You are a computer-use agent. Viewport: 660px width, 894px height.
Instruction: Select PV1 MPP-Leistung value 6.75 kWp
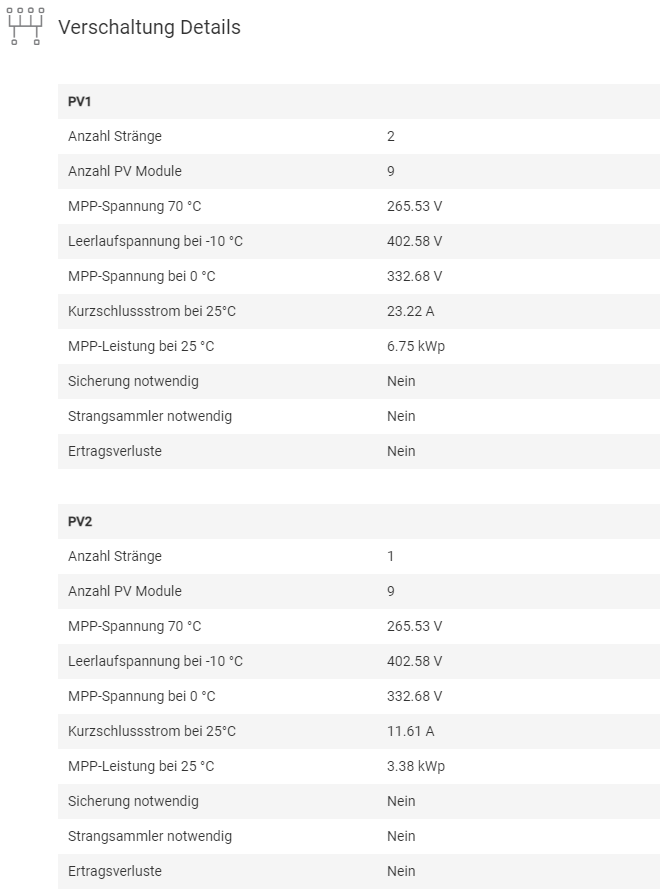tap(416, 346)
